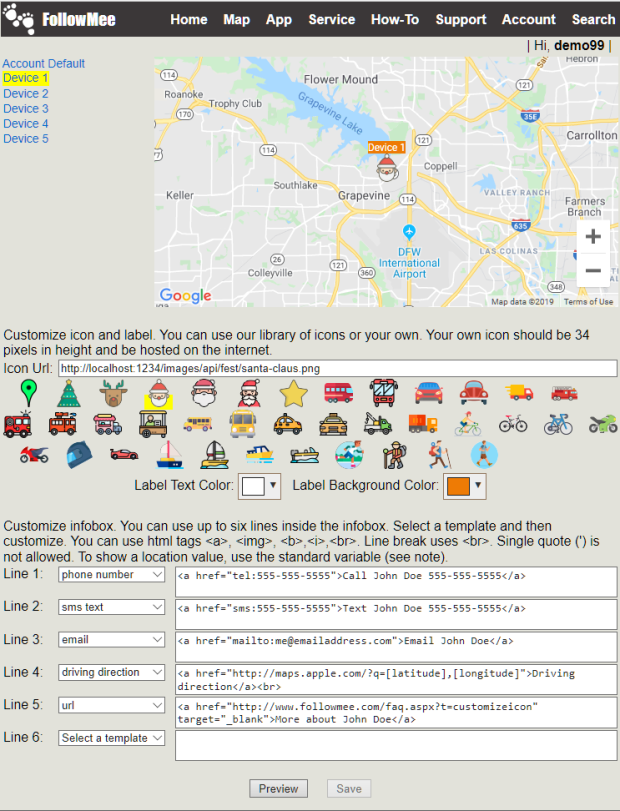Choose the walker in blue circle icon
Screen dimensions: 620x811
485,455
